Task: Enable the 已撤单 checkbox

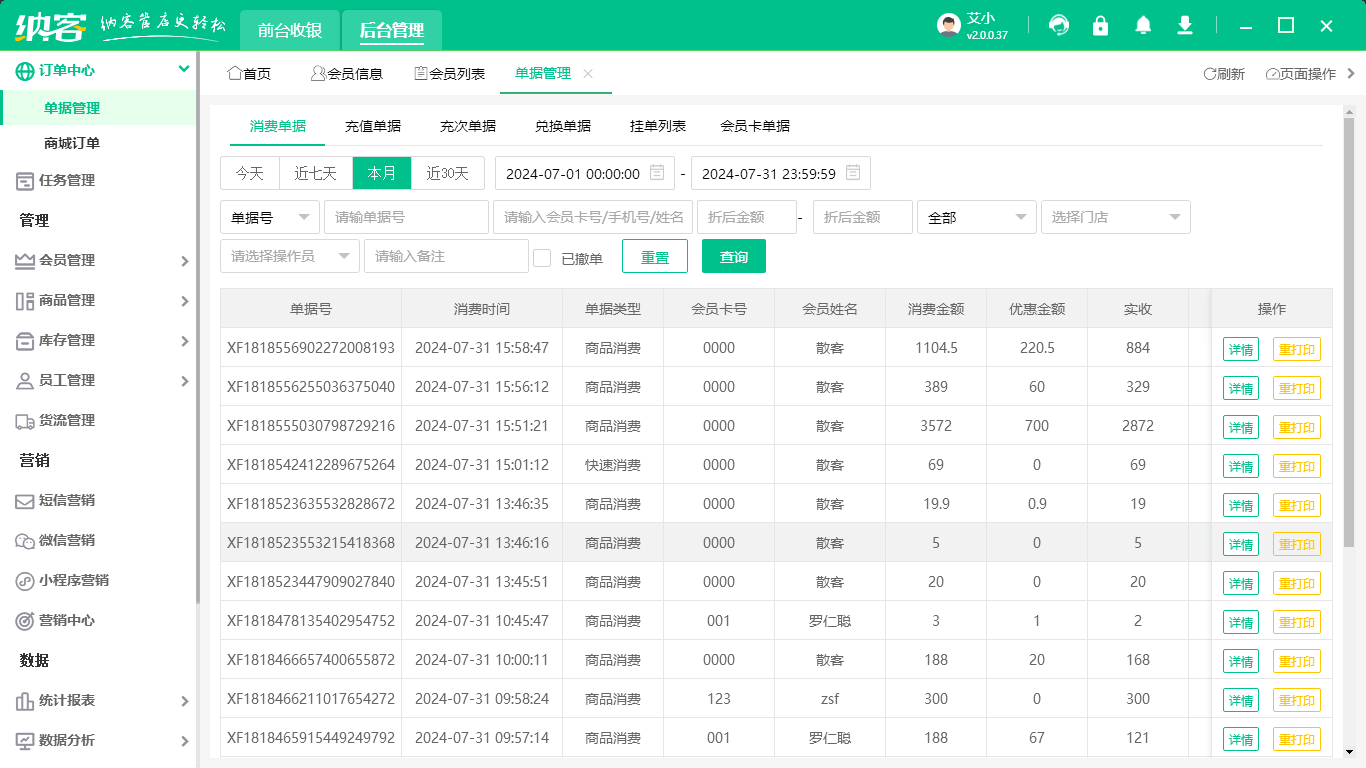Action: pos(542,256)
